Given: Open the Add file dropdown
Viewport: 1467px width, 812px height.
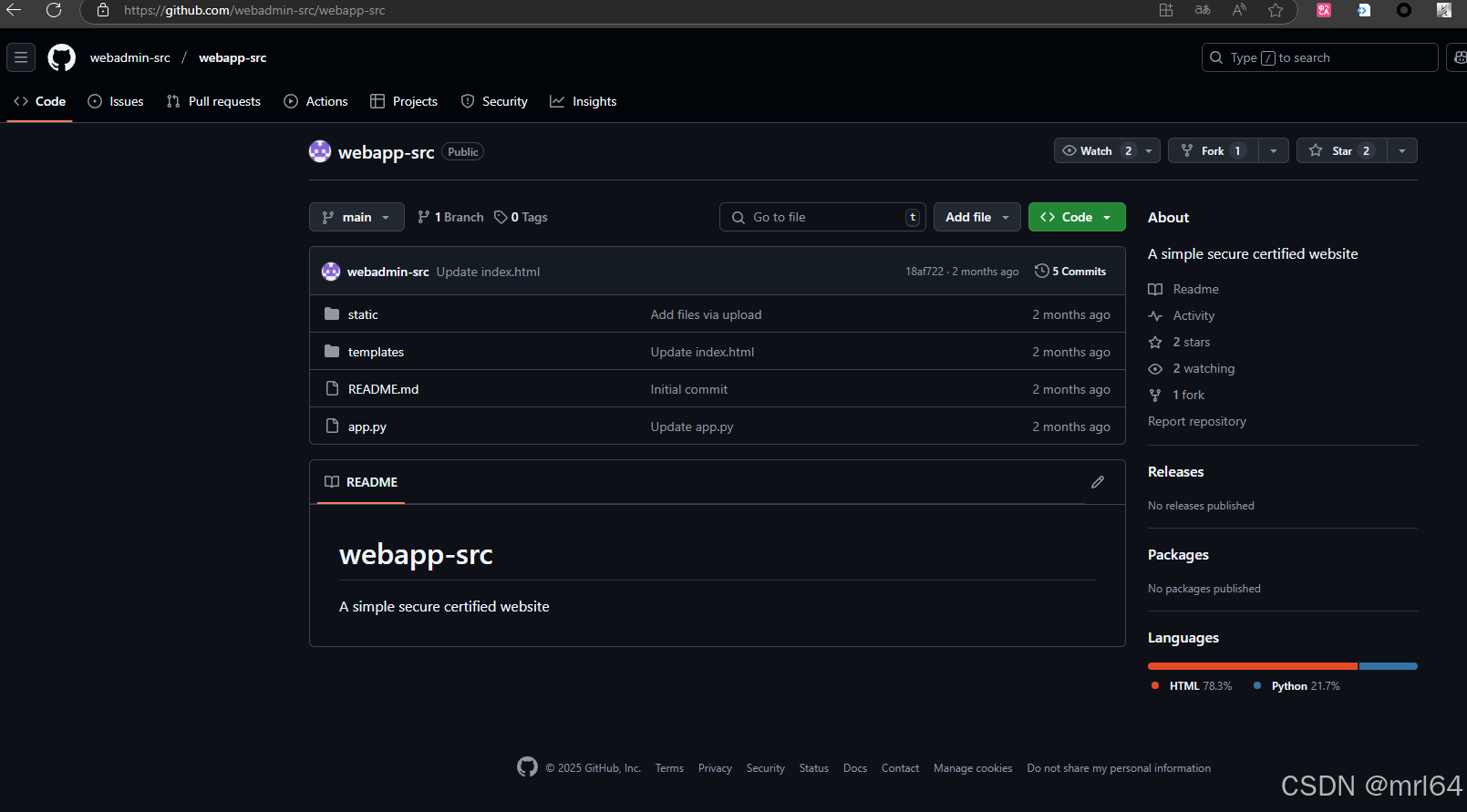Looking at the screenshot, I should coord(977,217).
